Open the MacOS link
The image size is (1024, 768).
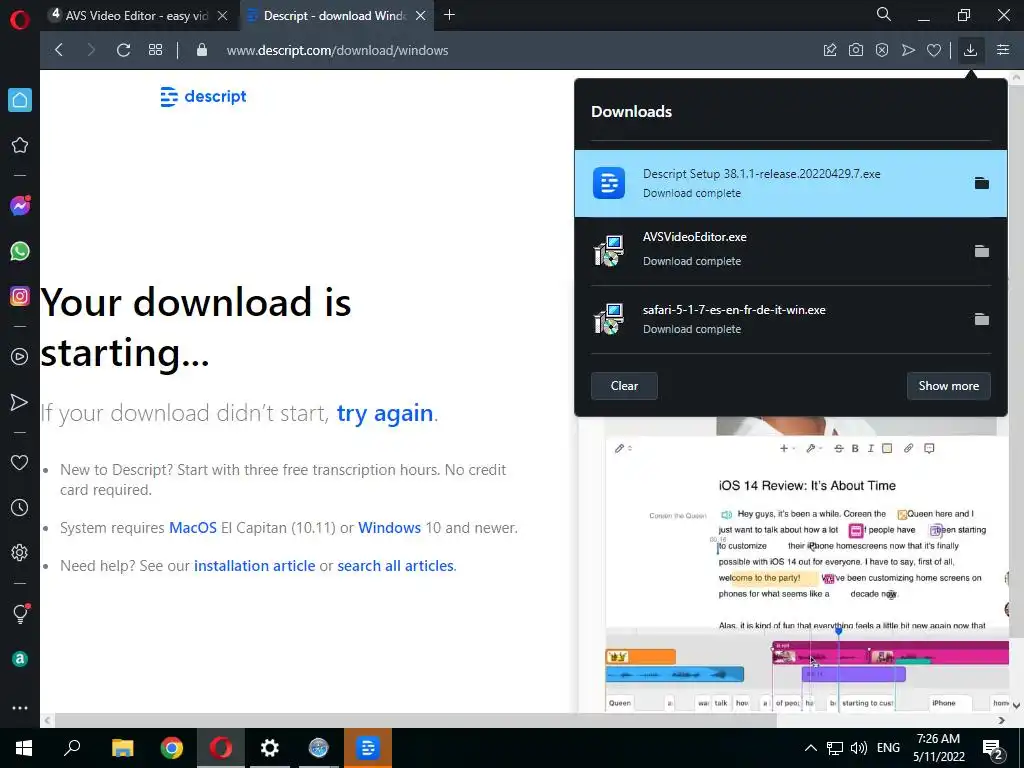[x=193, y=528]
